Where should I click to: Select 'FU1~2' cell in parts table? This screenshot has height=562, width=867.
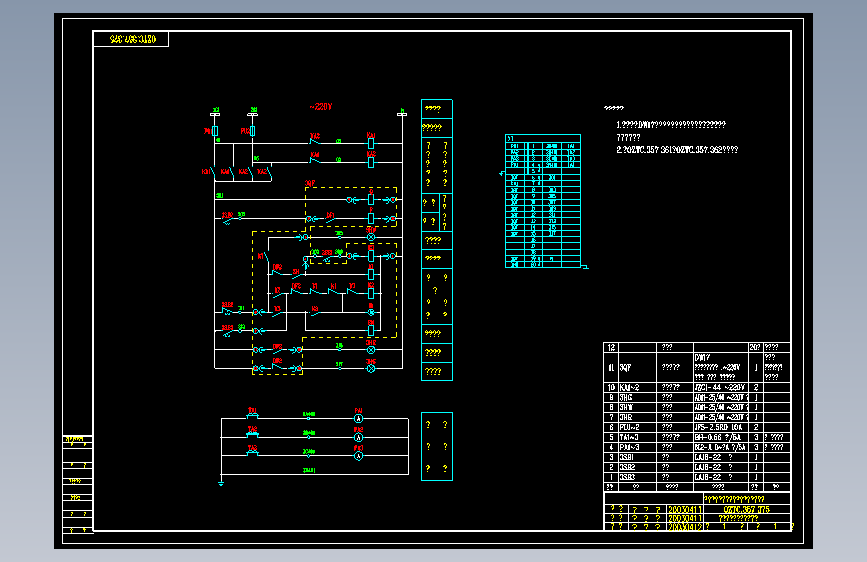click(637, 427)
